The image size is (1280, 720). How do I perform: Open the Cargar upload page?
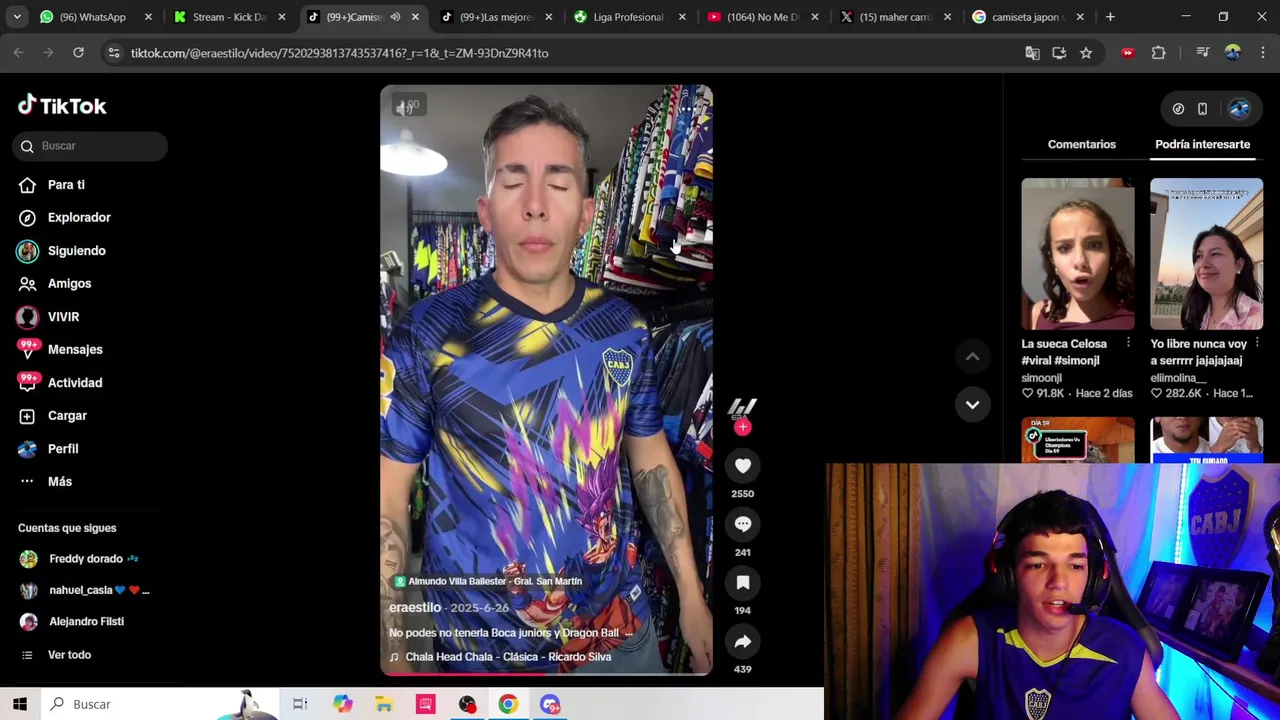tap(67, 416)
